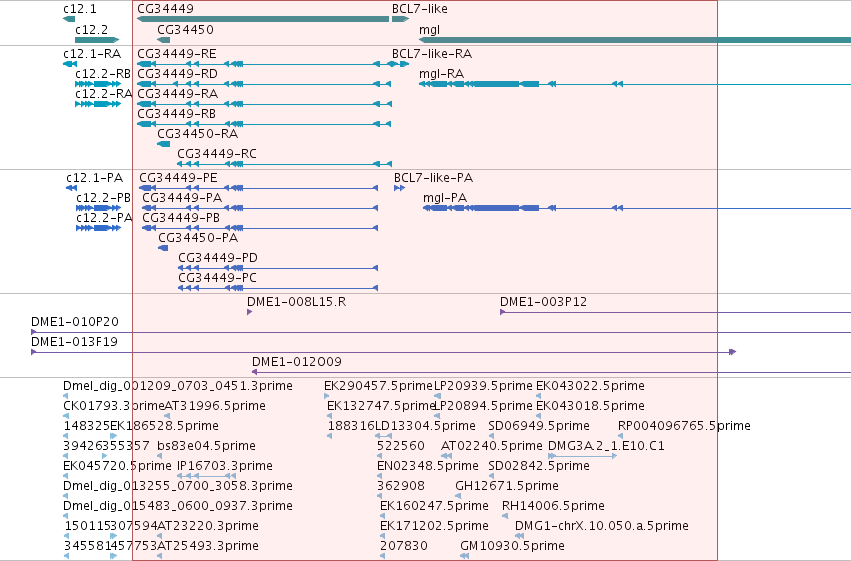Click the CK01793.3prime EST label
851x561 pixels.
point(113,406)
